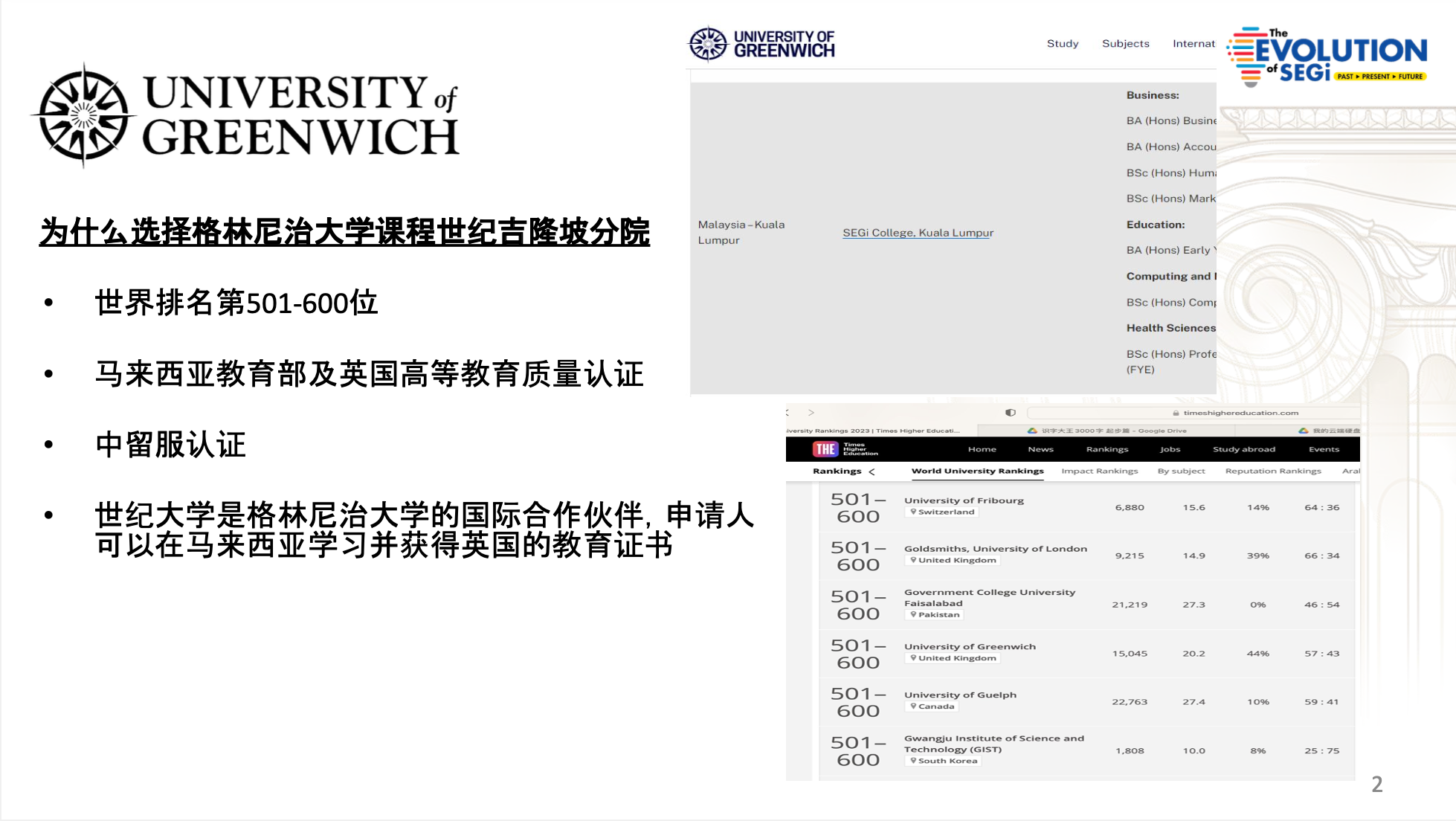Open the University of Greenwich ranking link
The height and width of the screenshot is (821, 1456).
(970, 647)
